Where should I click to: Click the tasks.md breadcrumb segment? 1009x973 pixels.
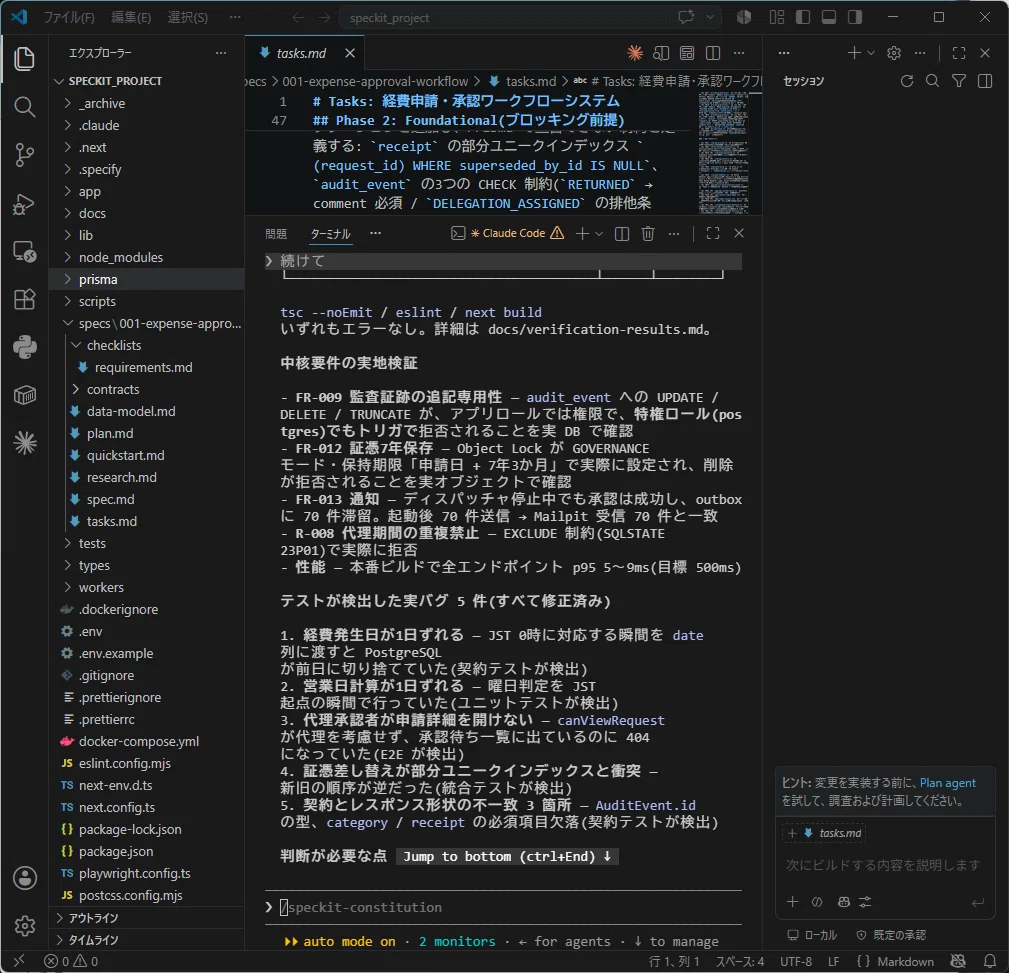point(523,81)
